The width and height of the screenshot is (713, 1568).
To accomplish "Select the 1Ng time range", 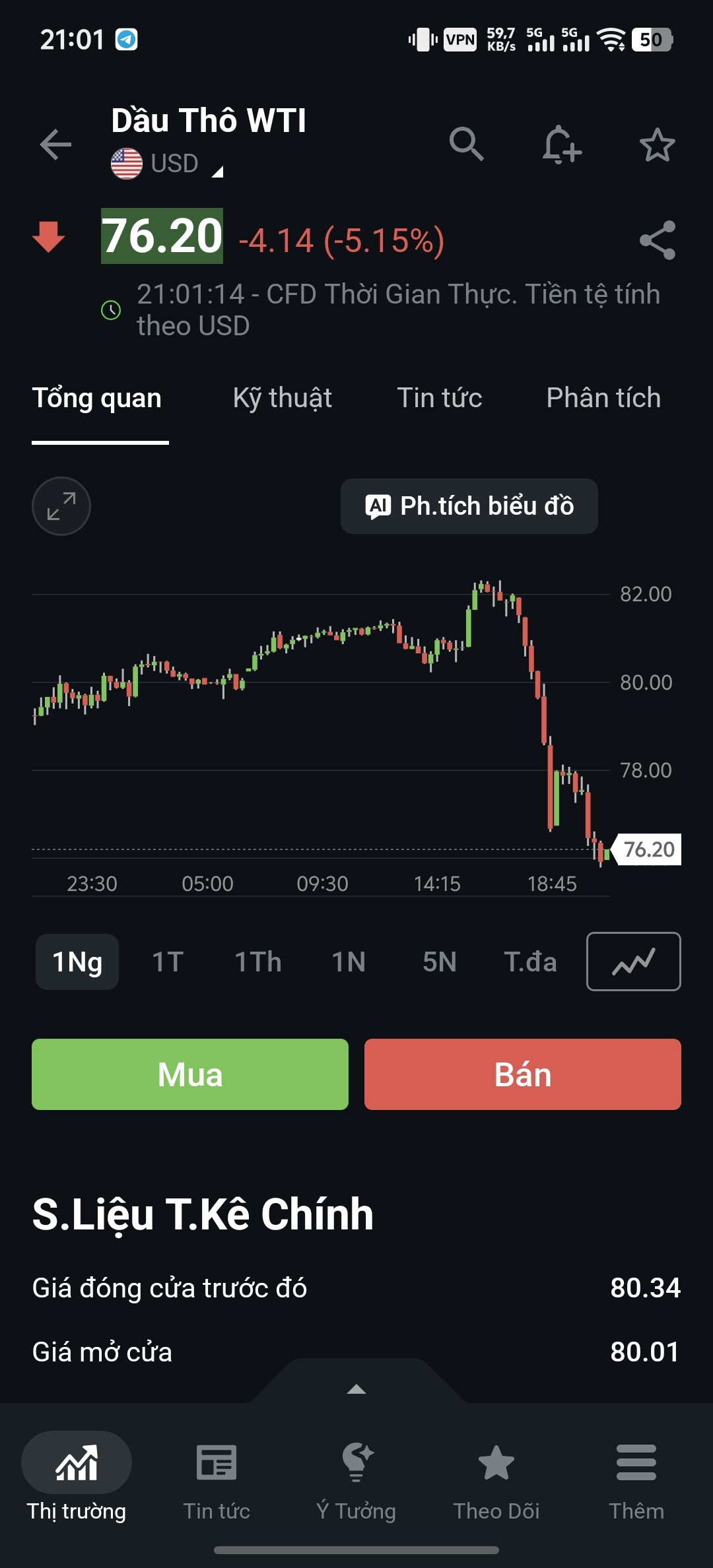I will [77, 962].
